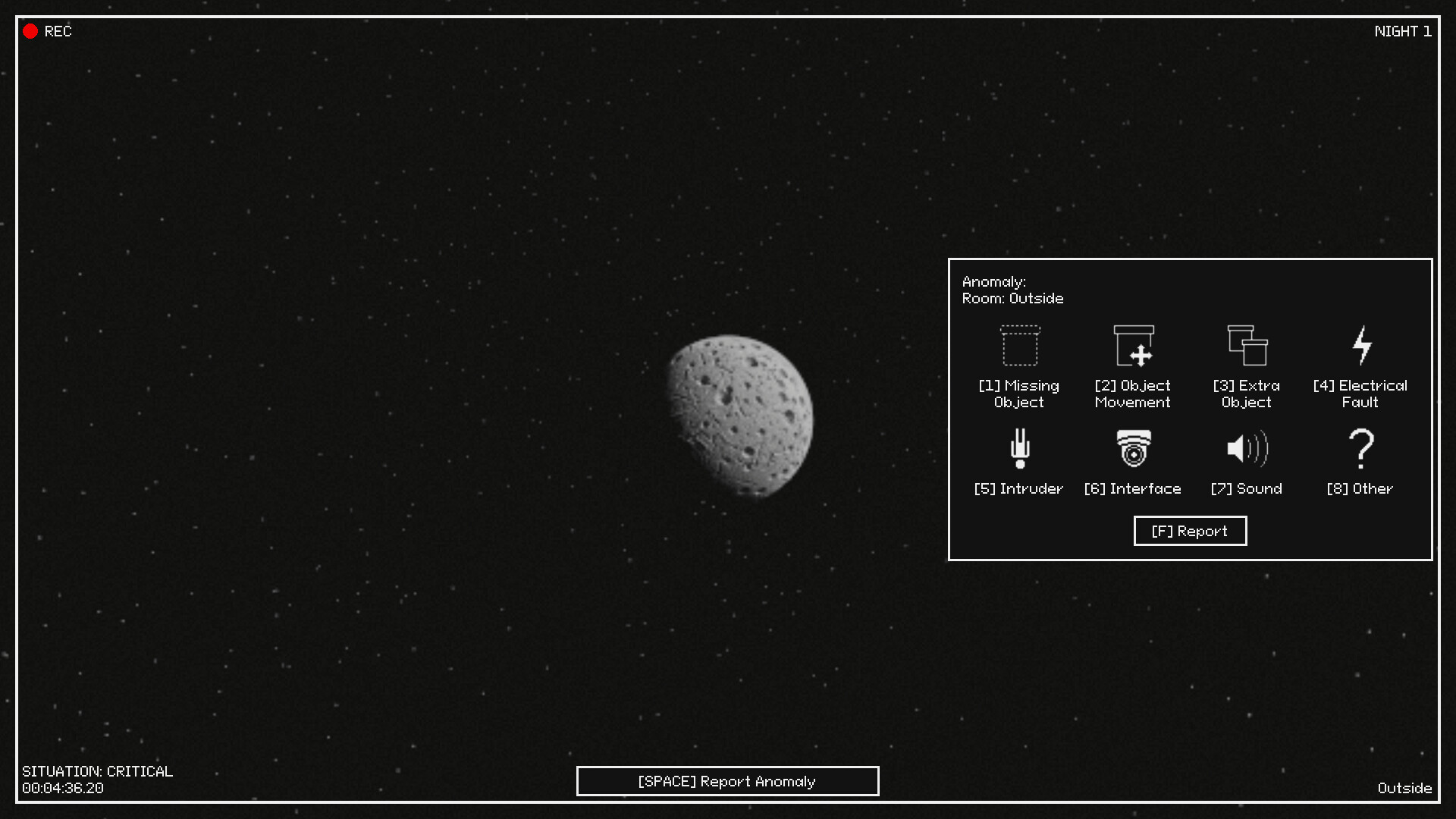Select the Object Movement anomaly icon
The width and height of the screenshot is (1456, 819).
1133,346
